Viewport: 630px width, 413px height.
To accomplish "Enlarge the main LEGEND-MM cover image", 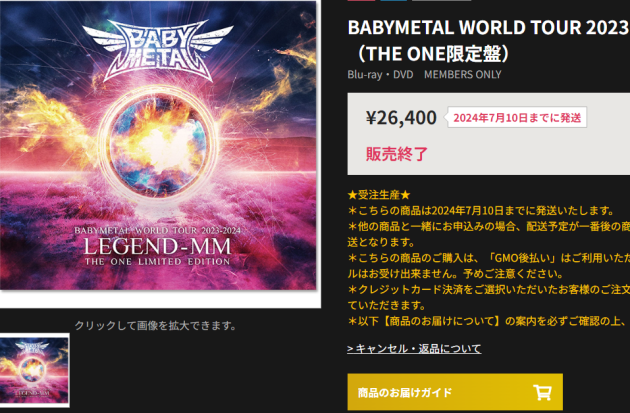I will point(158,145).
